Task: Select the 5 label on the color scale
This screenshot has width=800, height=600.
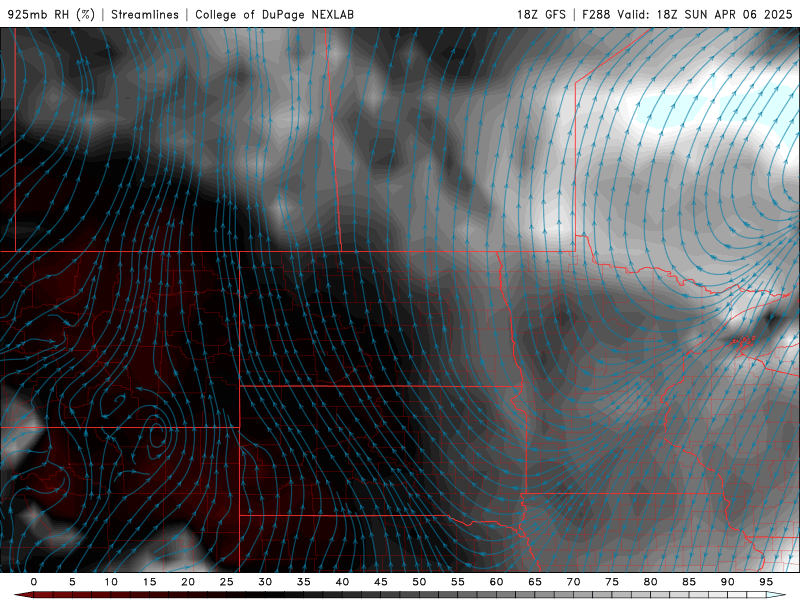Action: pos(72,582)
